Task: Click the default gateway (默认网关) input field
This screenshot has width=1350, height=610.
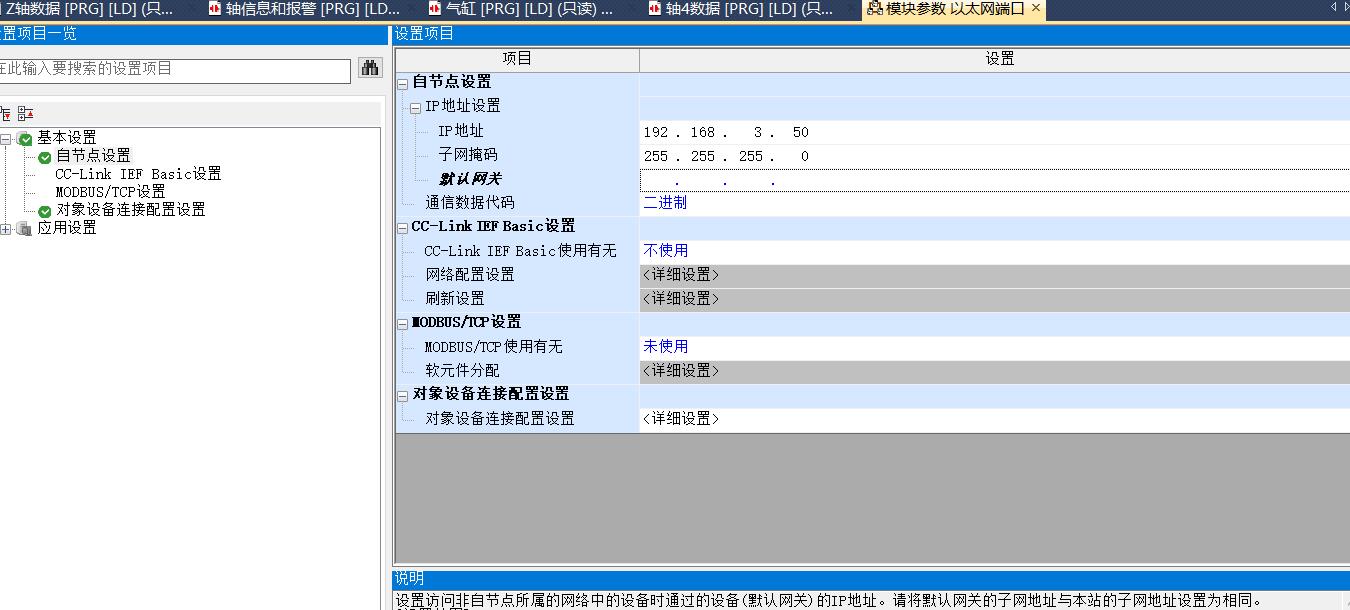Action: [720, 181]
